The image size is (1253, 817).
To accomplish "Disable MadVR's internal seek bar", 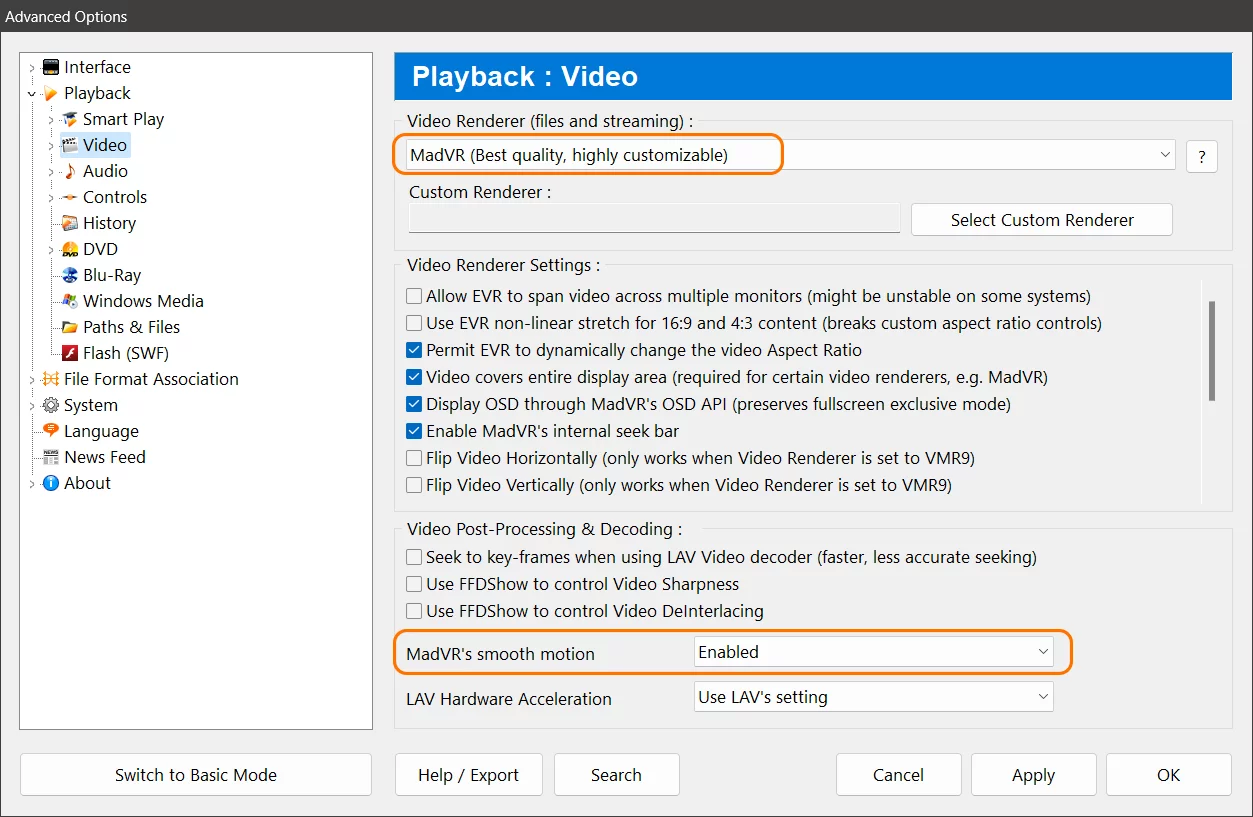I will (414, 432).
